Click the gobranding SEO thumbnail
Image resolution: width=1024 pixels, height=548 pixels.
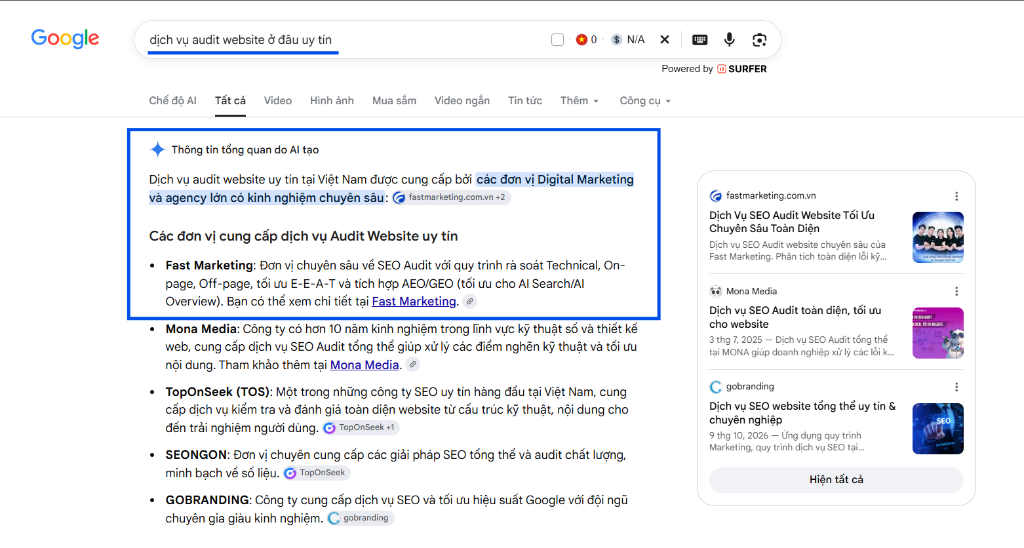[x=938, y=428]
